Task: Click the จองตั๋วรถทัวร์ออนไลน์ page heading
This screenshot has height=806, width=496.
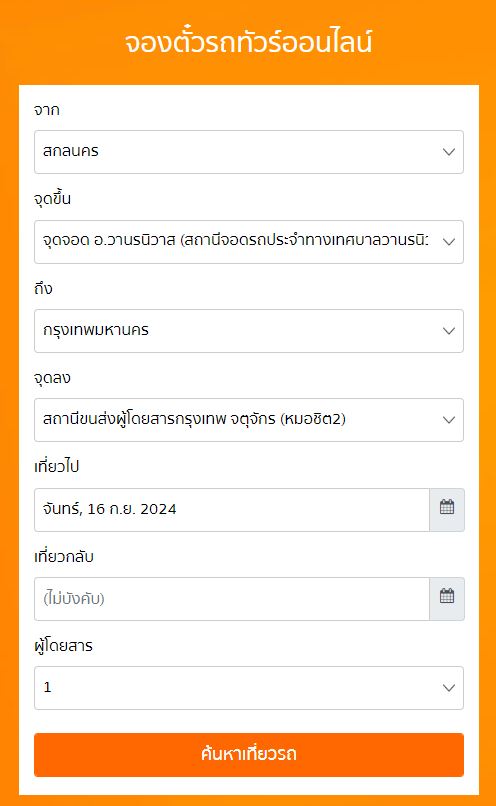Action: 248,42
